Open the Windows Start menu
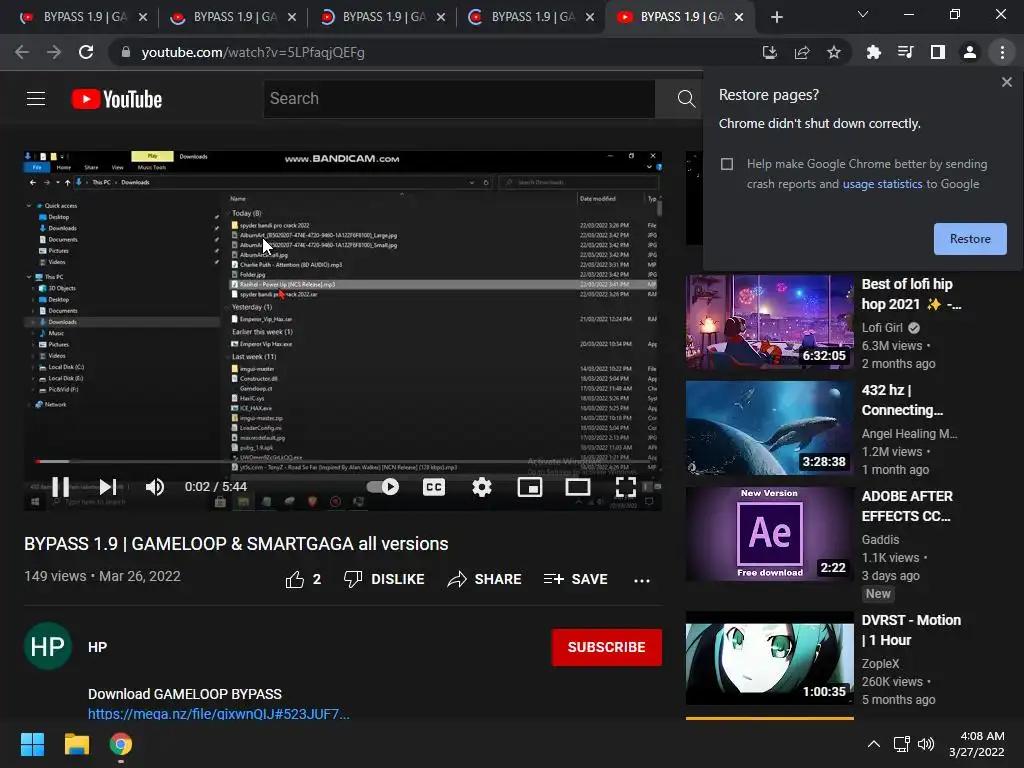The height and width of the screenshot is (768, 1024). 32,744
